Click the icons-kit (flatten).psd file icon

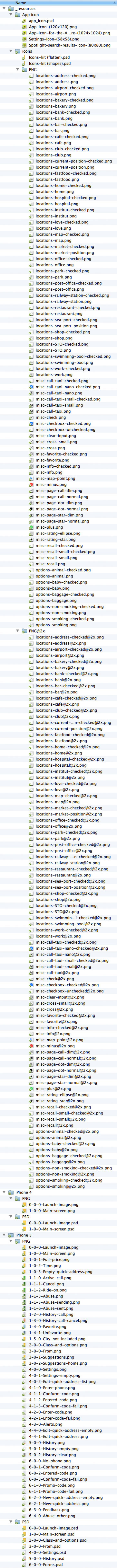click(24, 57)
